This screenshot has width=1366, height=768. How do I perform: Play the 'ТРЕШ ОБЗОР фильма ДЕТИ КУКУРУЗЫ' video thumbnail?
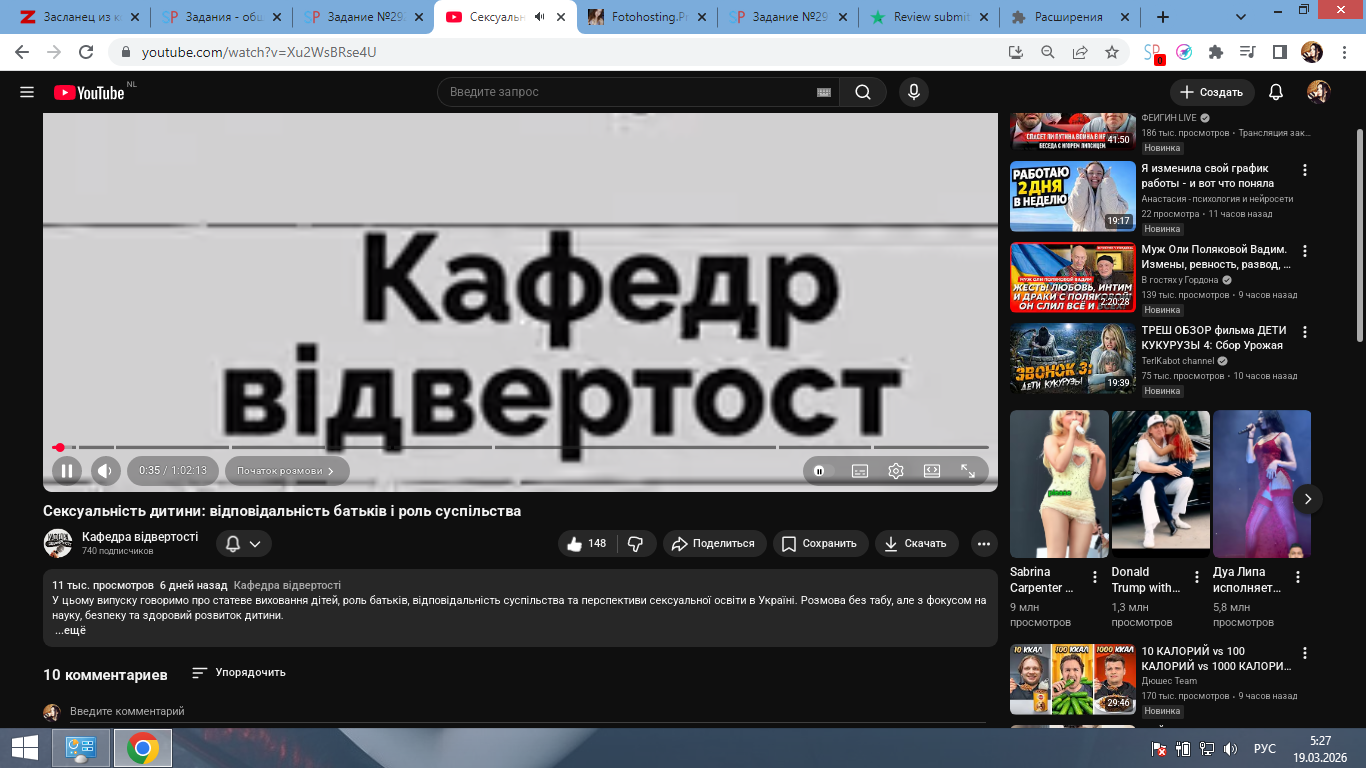tap(1073, 358)
